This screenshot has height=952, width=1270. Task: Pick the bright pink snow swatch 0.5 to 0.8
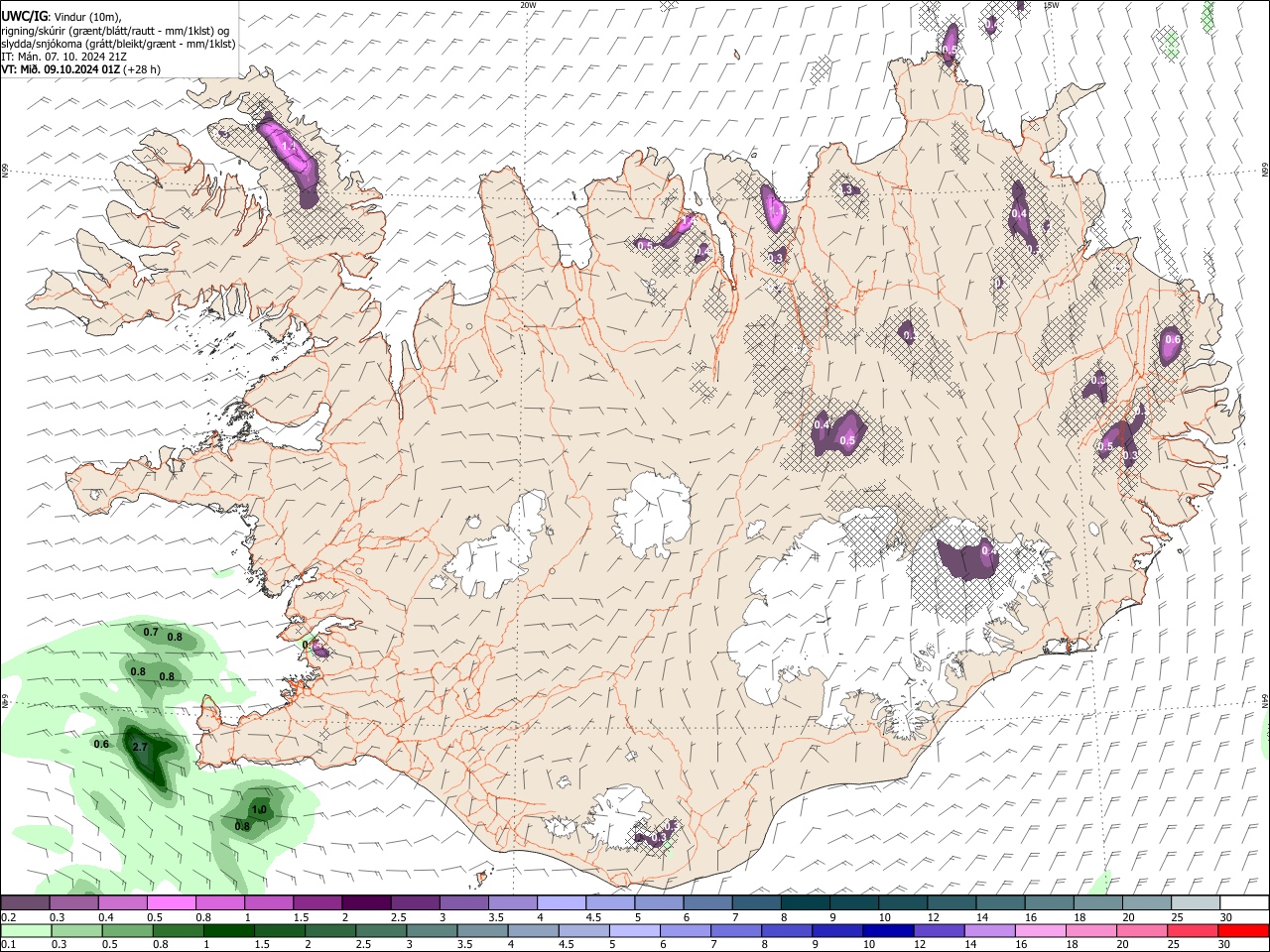[x=172, y=902]
